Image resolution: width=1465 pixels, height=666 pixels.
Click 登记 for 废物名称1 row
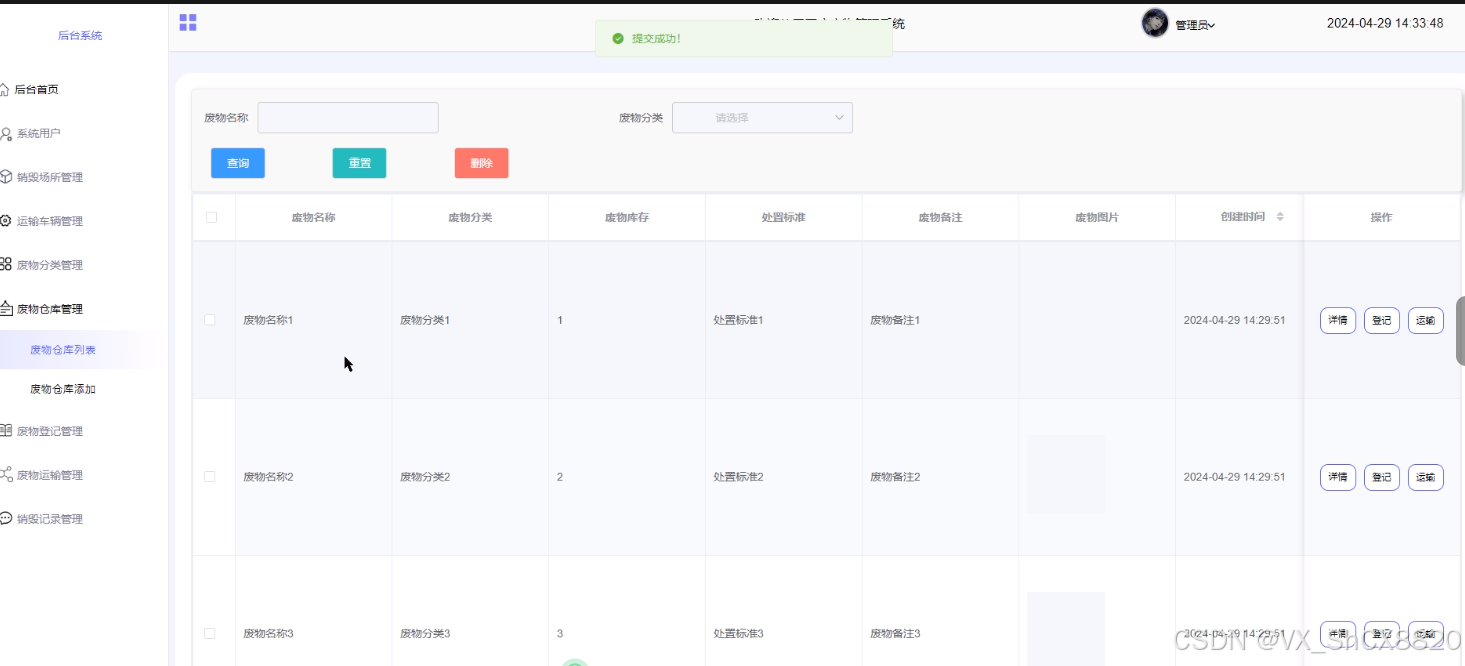[x=1382, y=321]
